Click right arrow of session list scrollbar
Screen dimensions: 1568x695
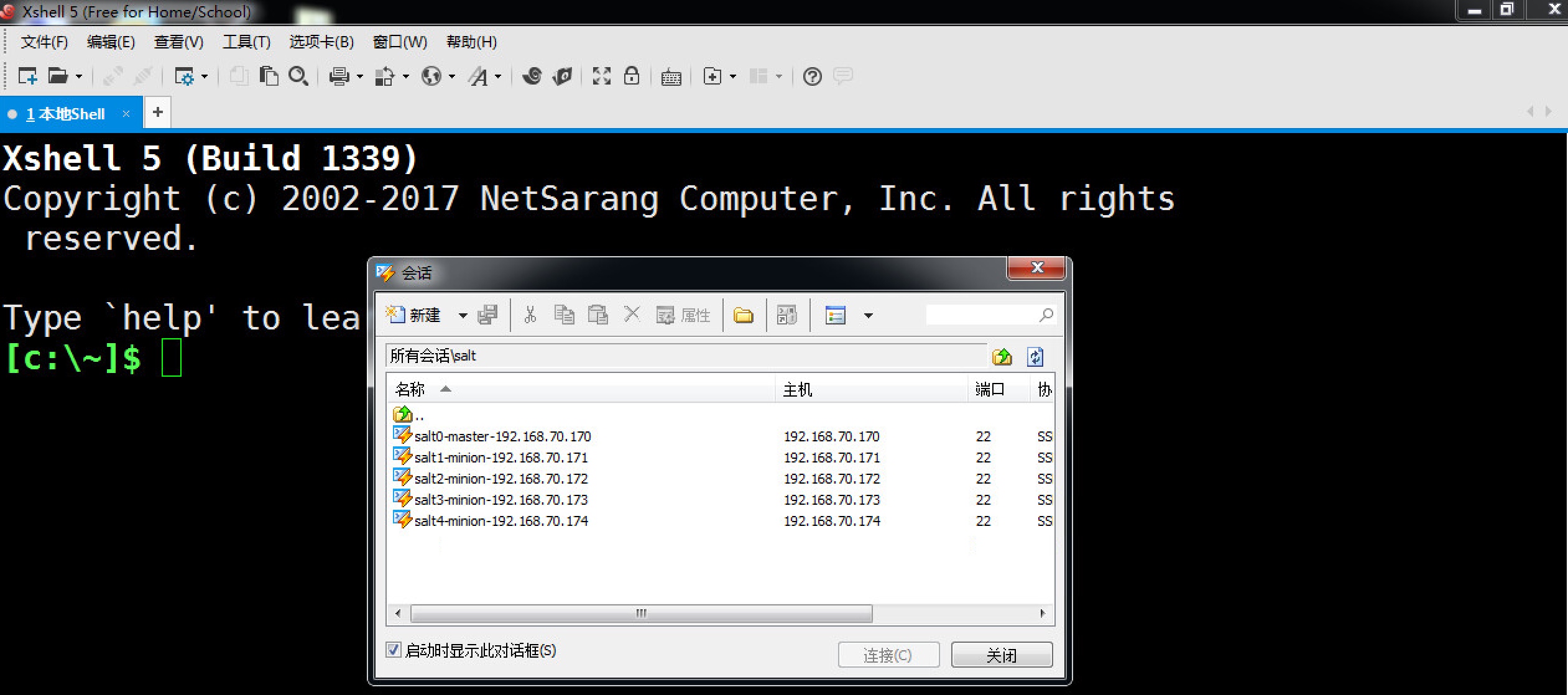click(1043, 613)
